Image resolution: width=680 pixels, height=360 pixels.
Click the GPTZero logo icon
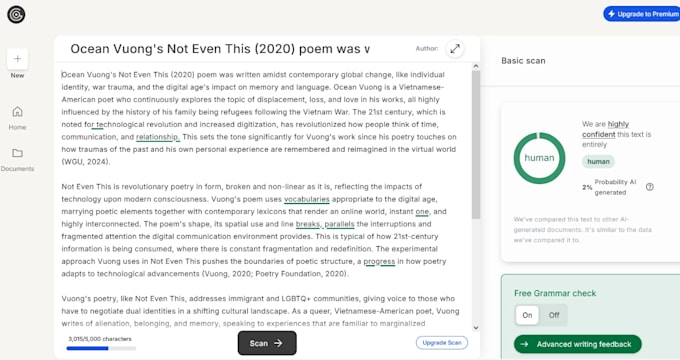[x=16, y=14]
